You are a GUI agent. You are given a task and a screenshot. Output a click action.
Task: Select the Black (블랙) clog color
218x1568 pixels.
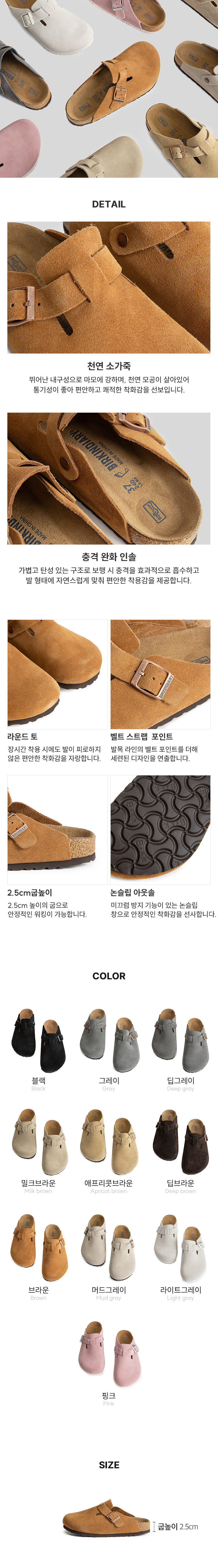[38, 1040]
